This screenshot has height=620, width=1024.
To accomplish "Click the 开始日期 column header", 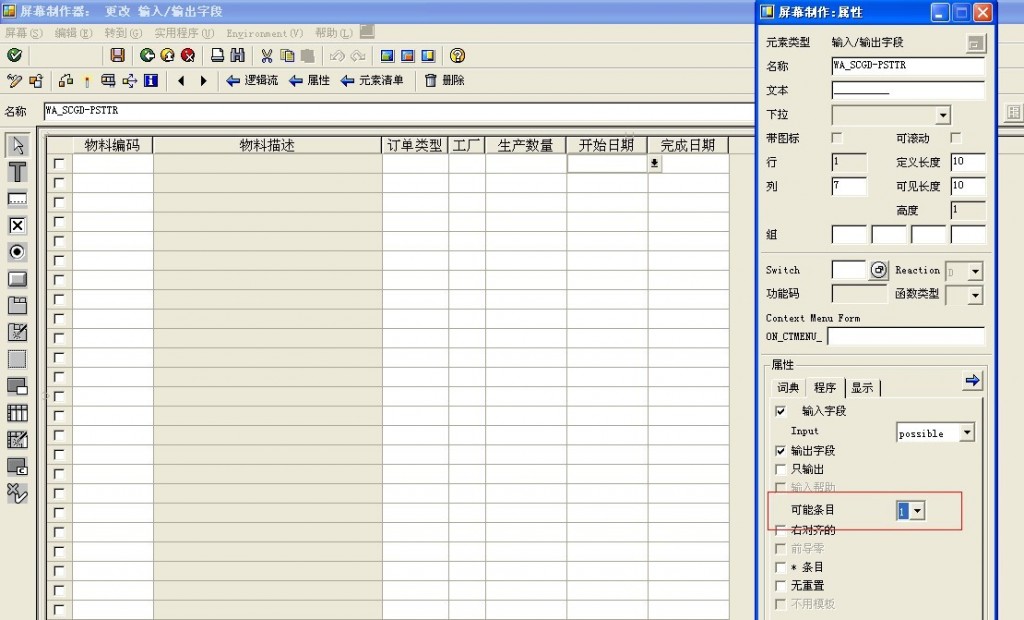I will [x=607, y=145].
